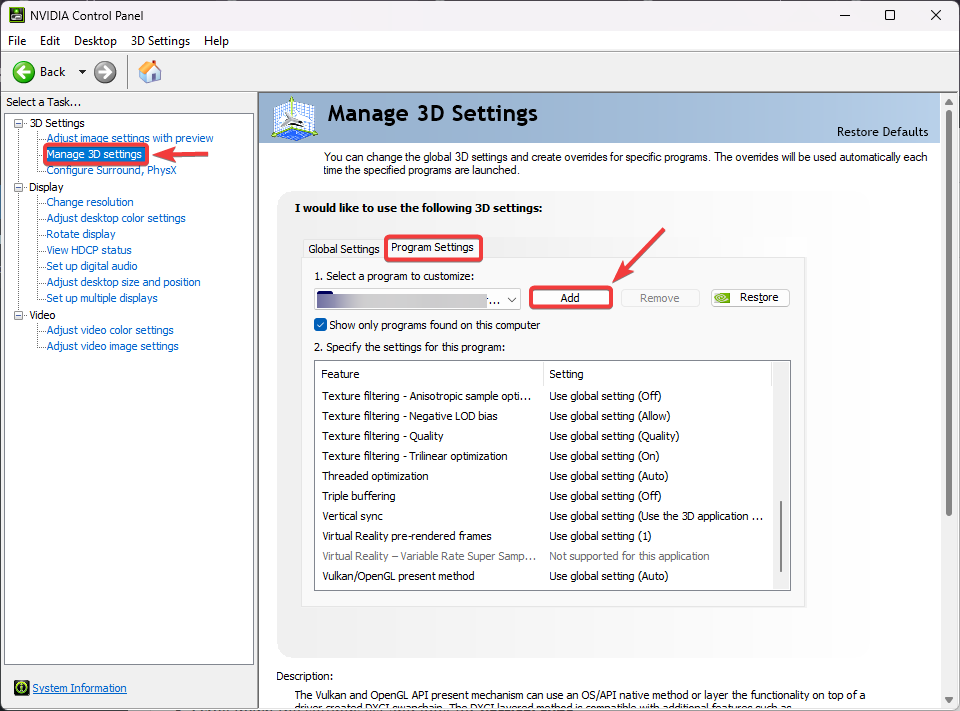Screen dimensions: 960x711
Task: Click the System Information icon
Action: [x=21, y=688]
